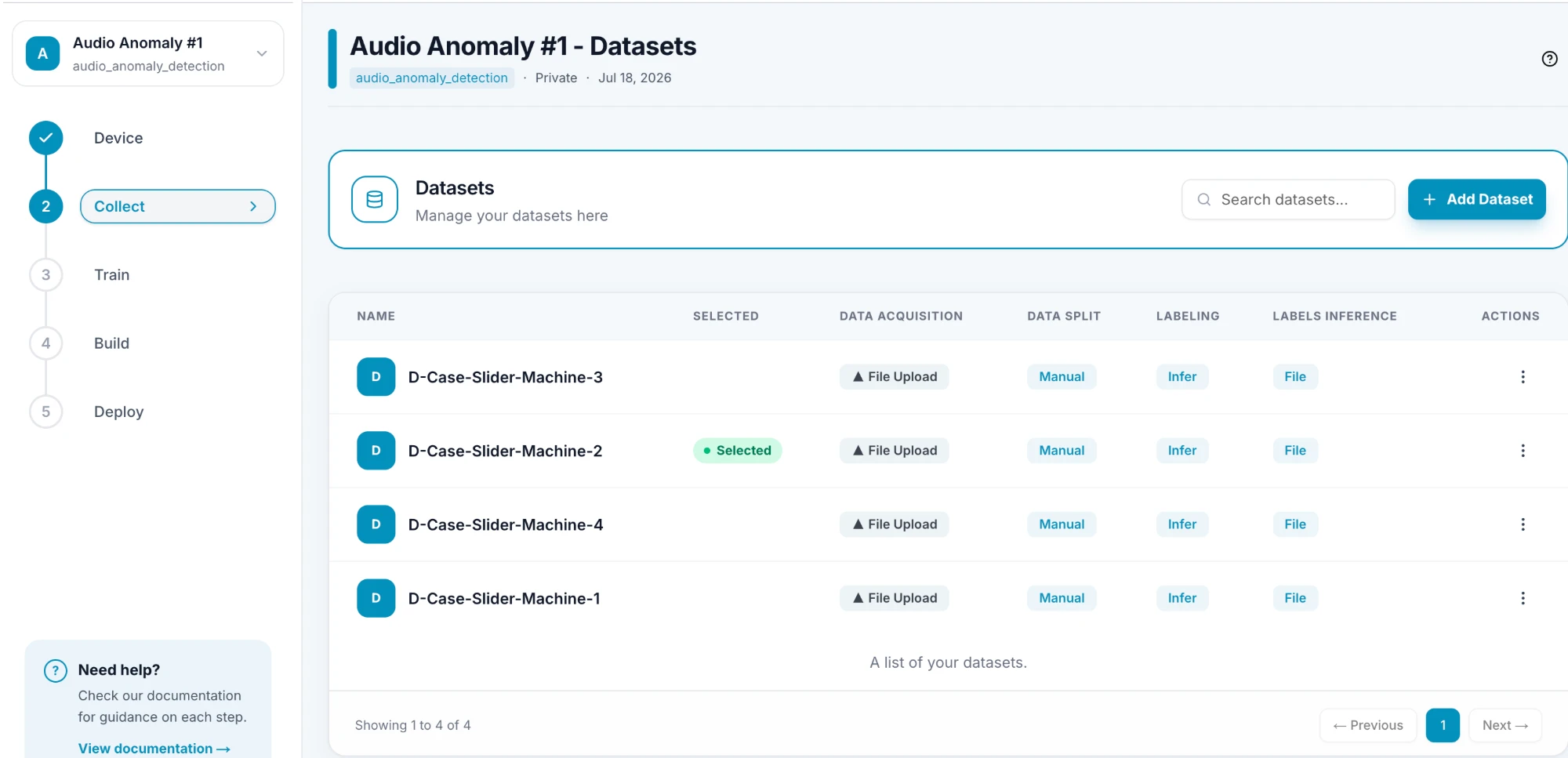Image resolution: width=1568 pixels, height=758 pixels.
Task: Open the help icon at top right
Action: 1549,59
